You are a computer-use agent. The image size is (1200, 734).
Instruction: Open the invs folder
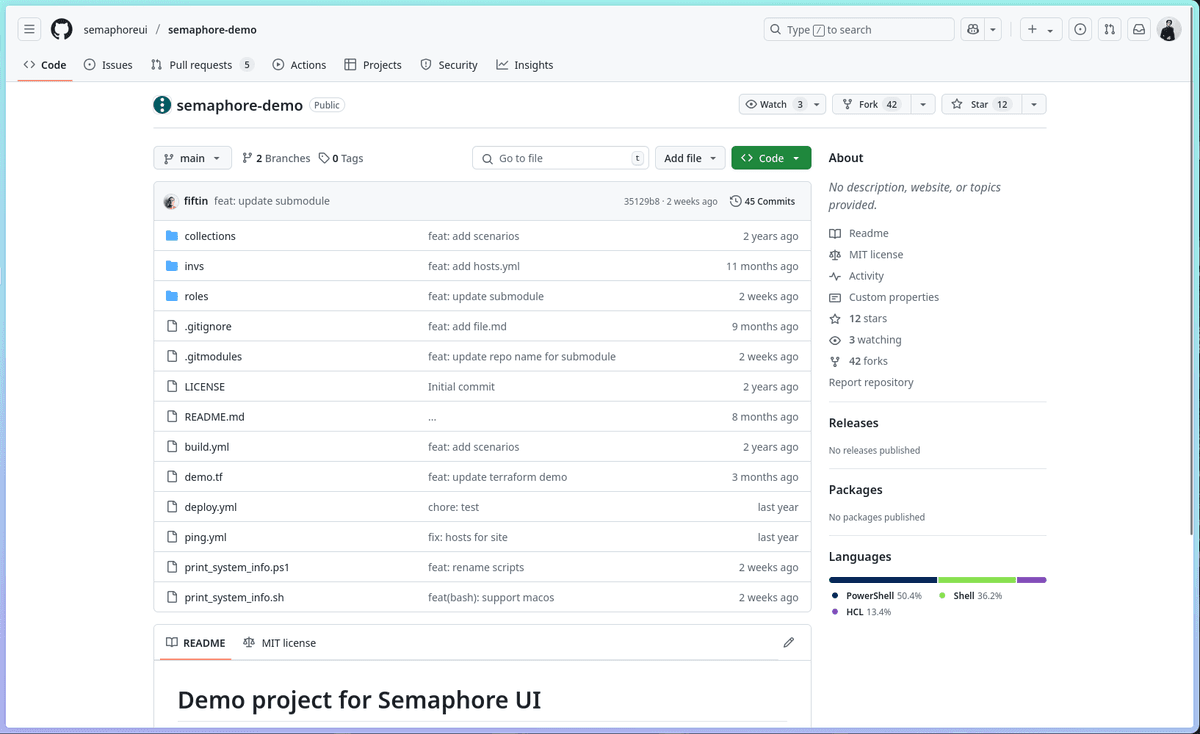[194, 266]
